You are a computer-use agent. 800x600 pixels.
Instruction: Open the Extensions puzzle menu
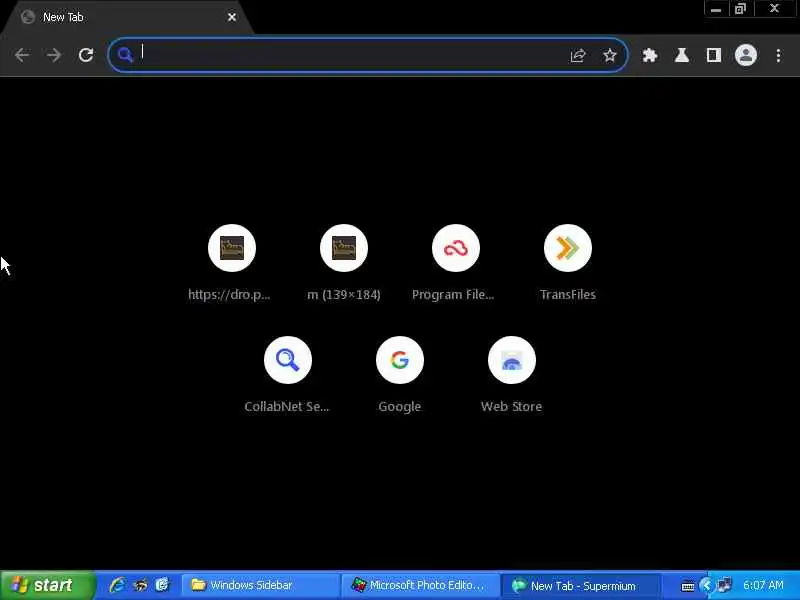coord(650,55)
